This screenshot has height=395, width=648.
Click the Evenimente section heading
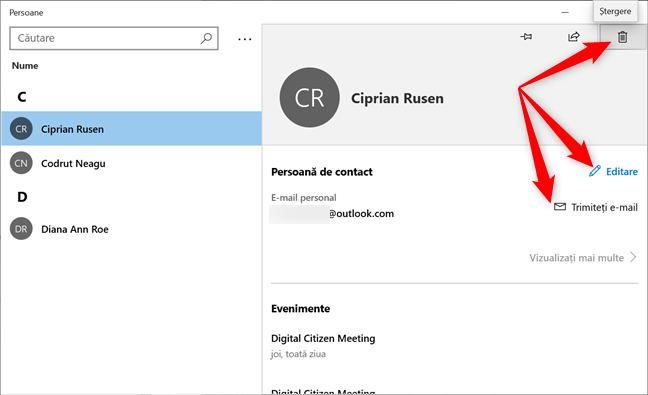pyautogui.click(x=300, y=309)
